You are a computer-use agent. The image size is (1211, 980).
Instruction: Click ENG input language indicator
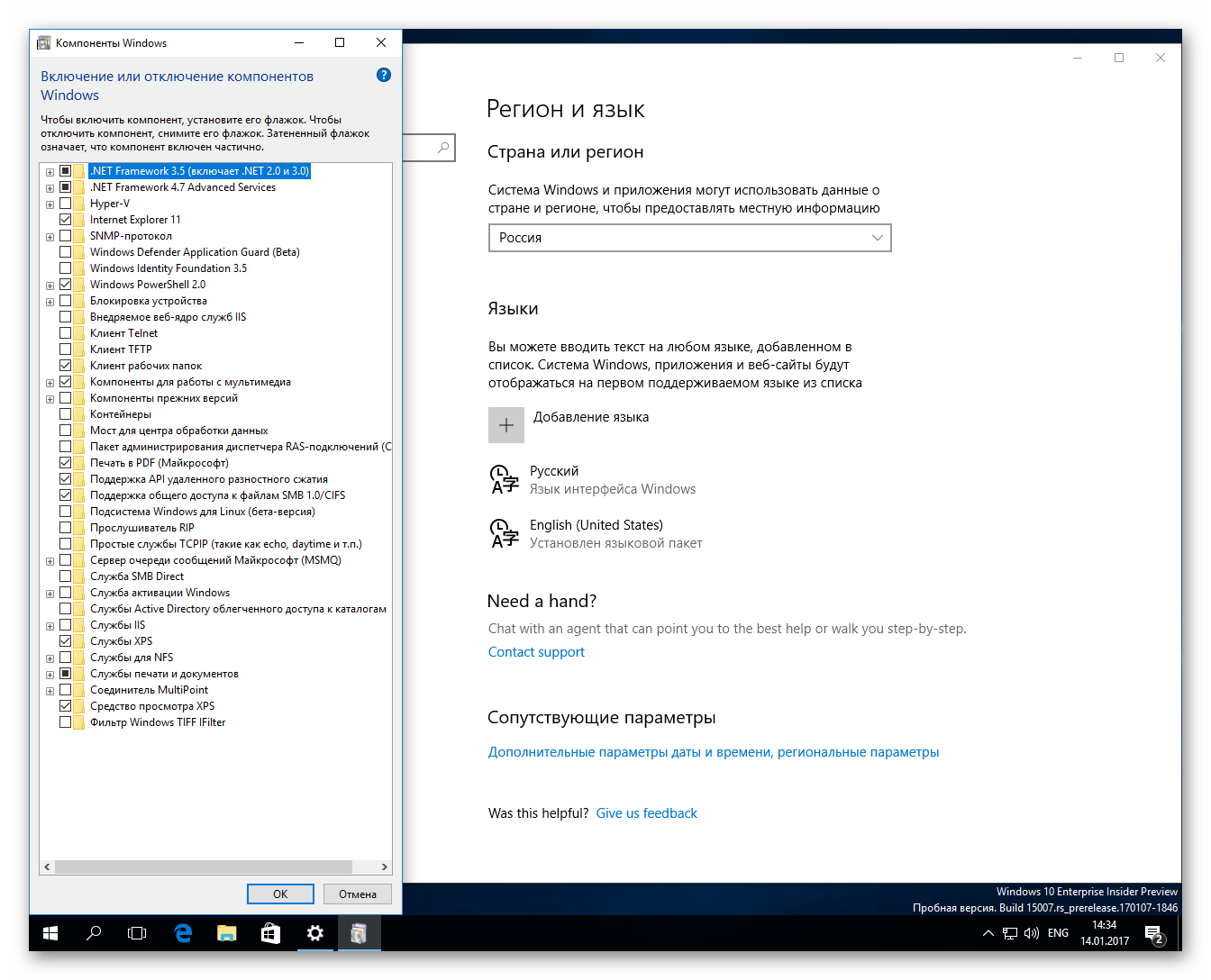pos(1058,933)
